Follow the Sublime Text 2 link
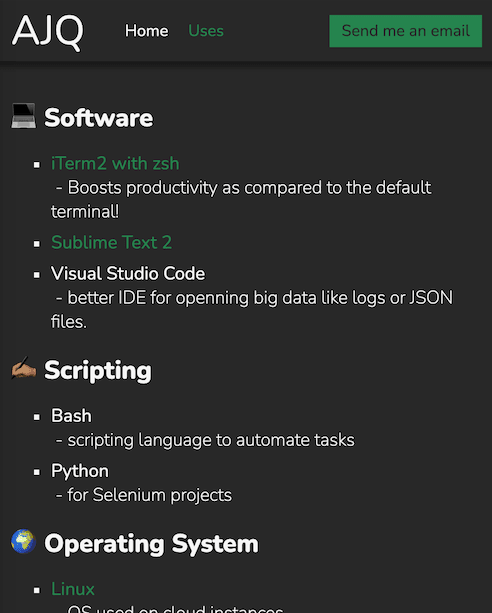This screenshot has width=492, height=613. point(111,242)
